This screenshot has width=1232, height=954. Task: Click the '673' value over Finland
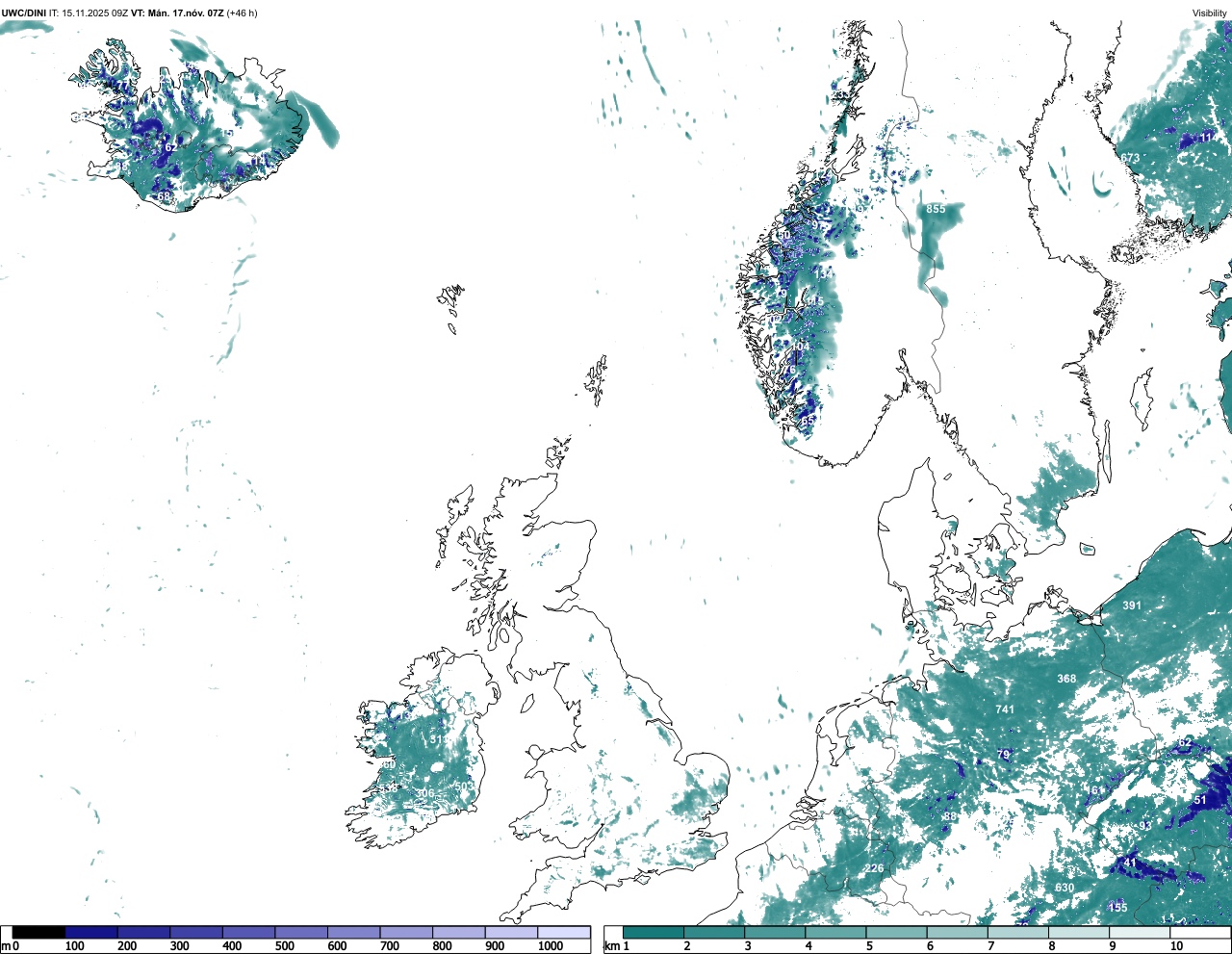click(x=1130, y=158)
